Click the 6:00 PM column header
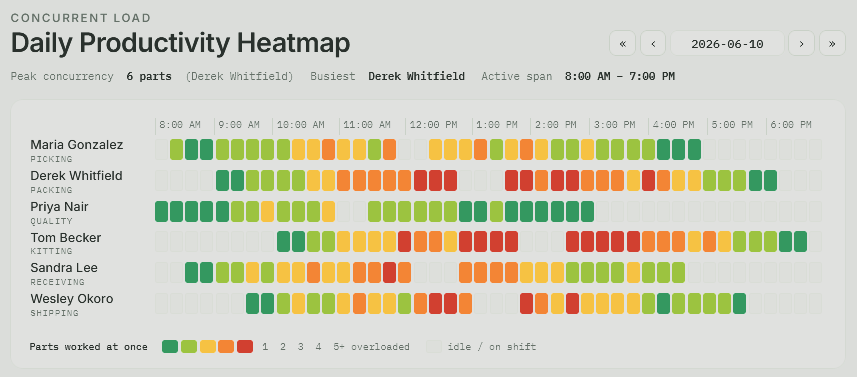The width and height of the screenshot is (857, 377). (791, 125)
